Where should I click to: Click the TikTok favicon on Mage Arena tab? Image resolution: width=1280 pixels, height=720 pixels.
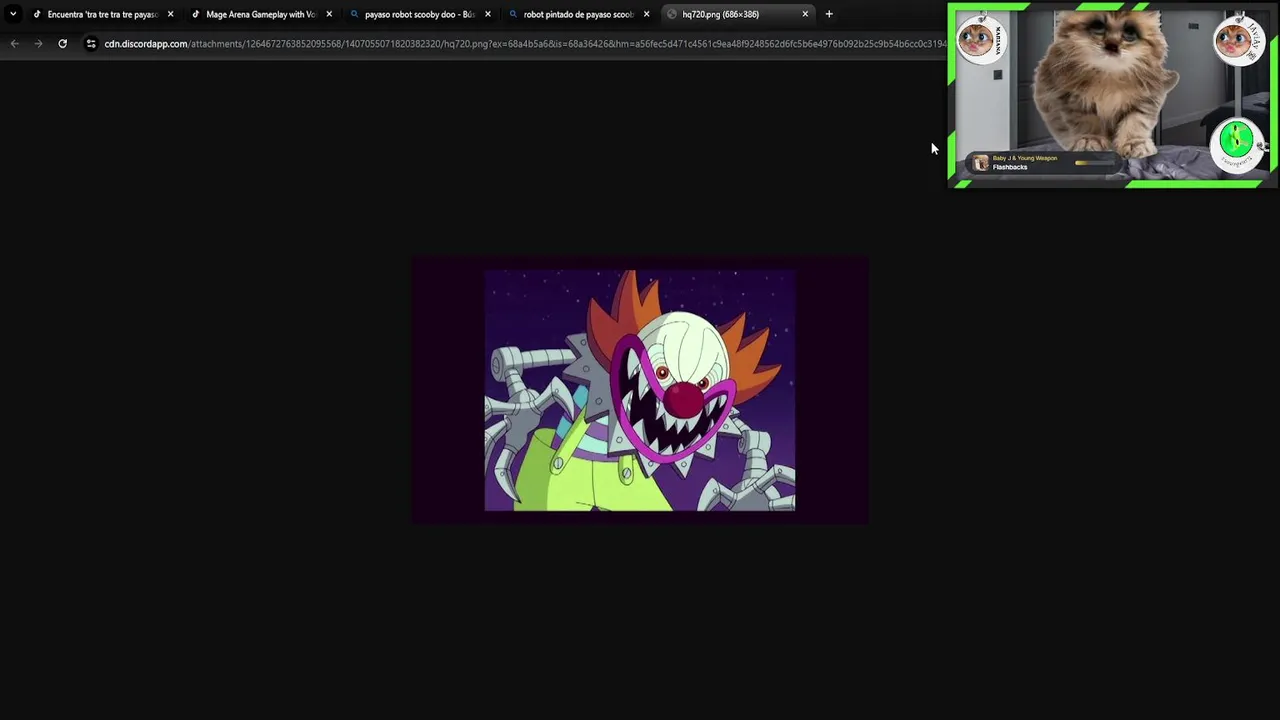click(x=196, y=14)
